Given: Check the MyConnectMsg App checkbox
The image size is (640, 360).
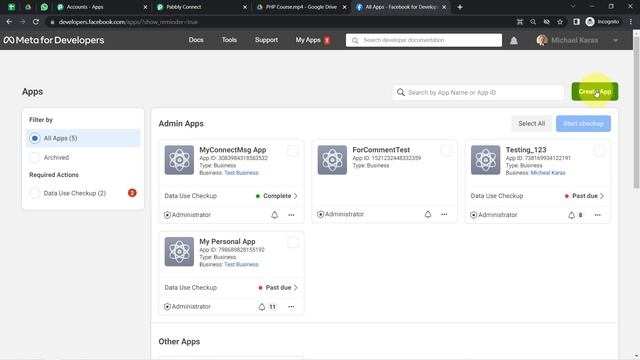Looking at the screenshot, I should click(x=293, y=151).
